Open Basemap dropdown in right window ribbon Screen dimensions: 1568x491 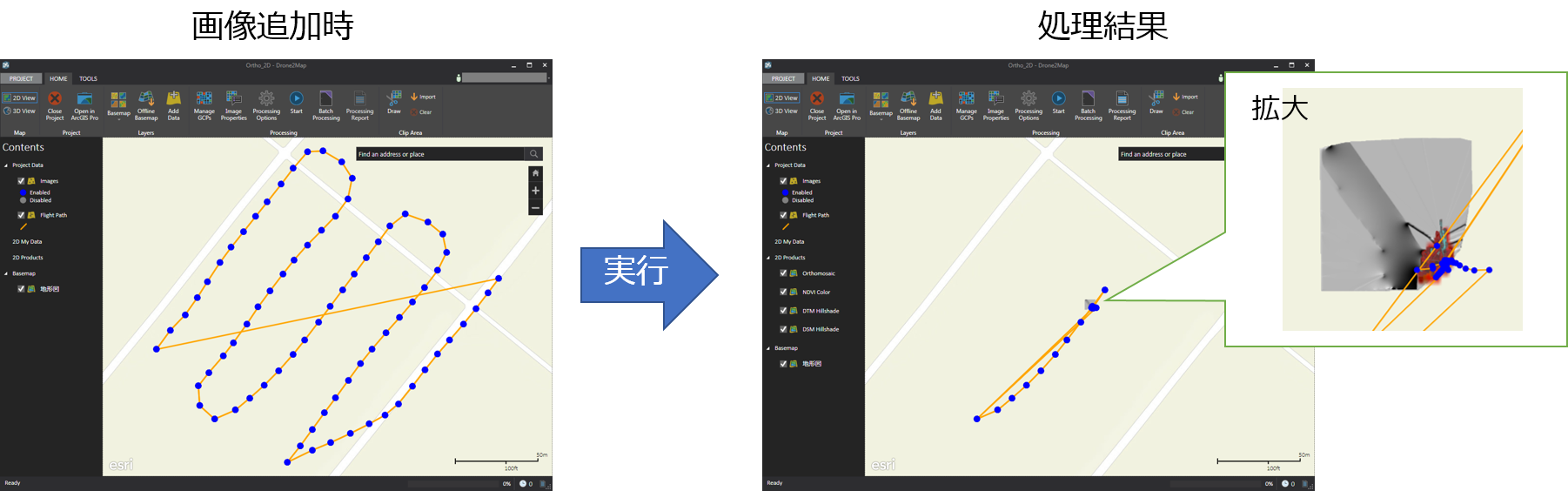tap(881, 105)
